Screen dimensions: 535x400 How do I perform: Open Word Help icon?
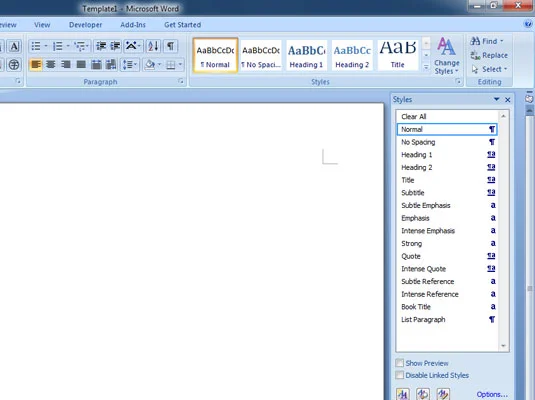pos(528,24)
